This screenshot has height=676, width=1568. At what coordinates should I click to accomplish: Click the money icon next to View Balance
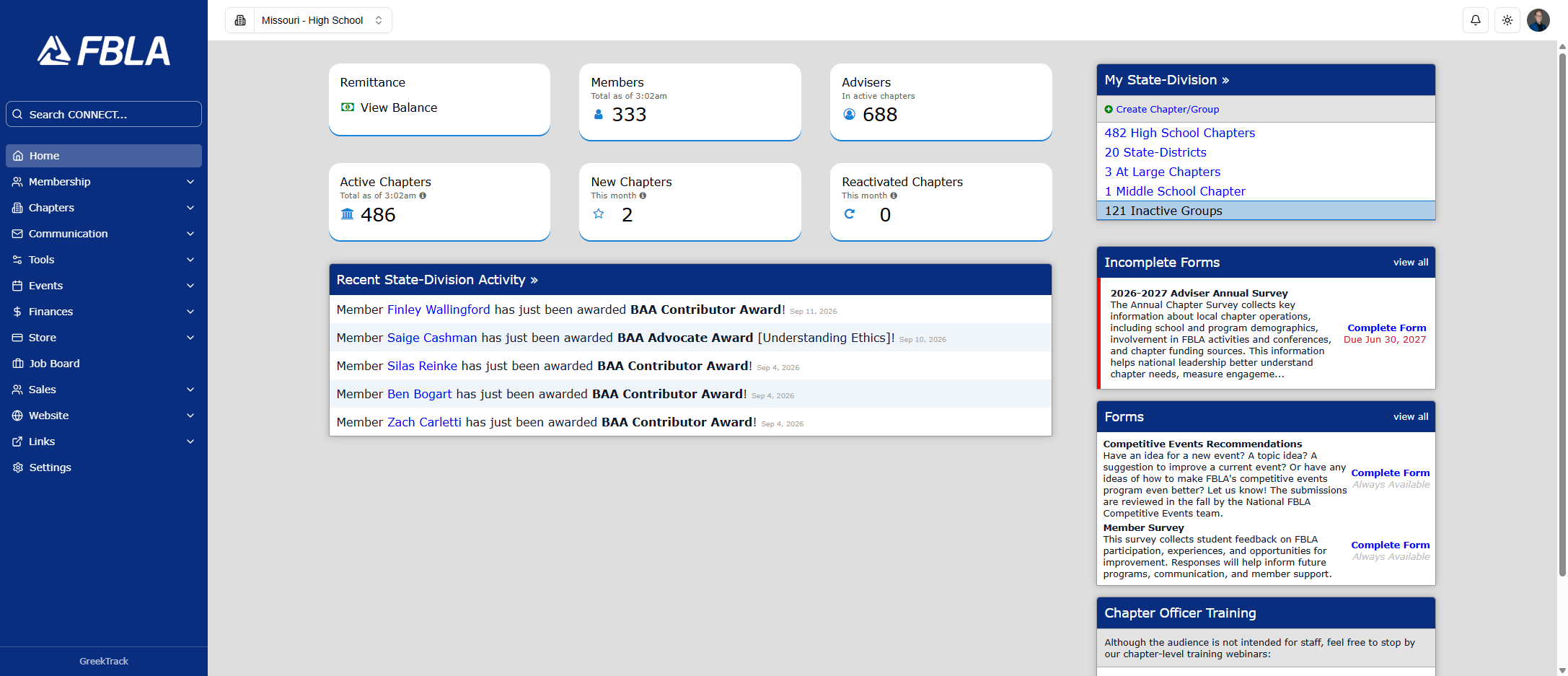pos(347,107)
